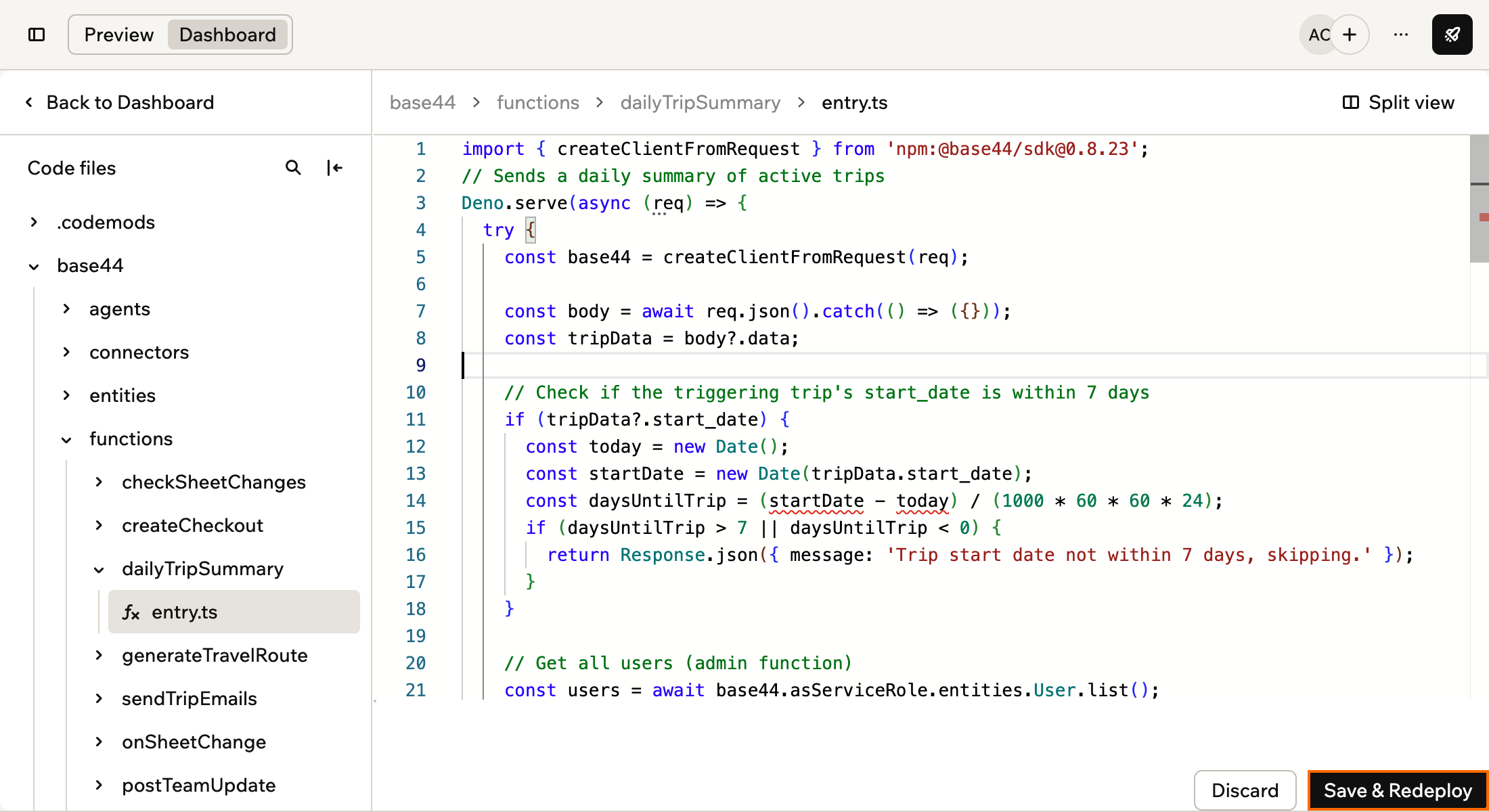Click line number 14 in the gutter
The height and width of the screenshot is (812, 1489).
[416, 501]
